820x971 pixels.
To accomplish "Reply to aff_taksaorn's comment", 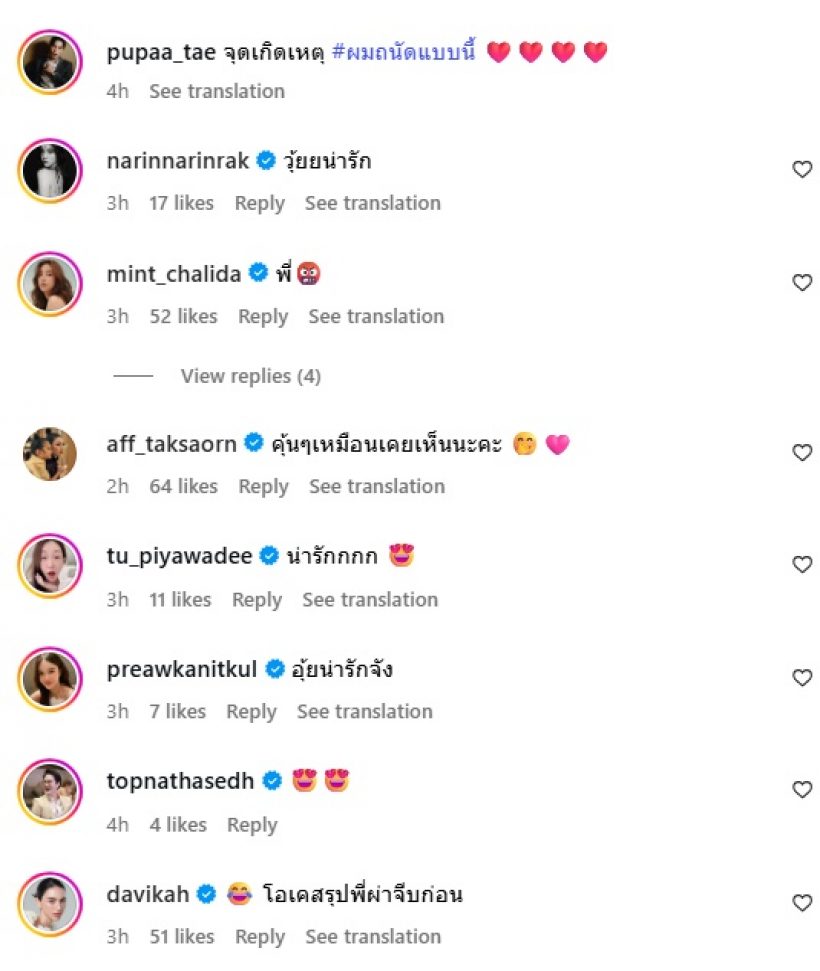I will (263, 487).
